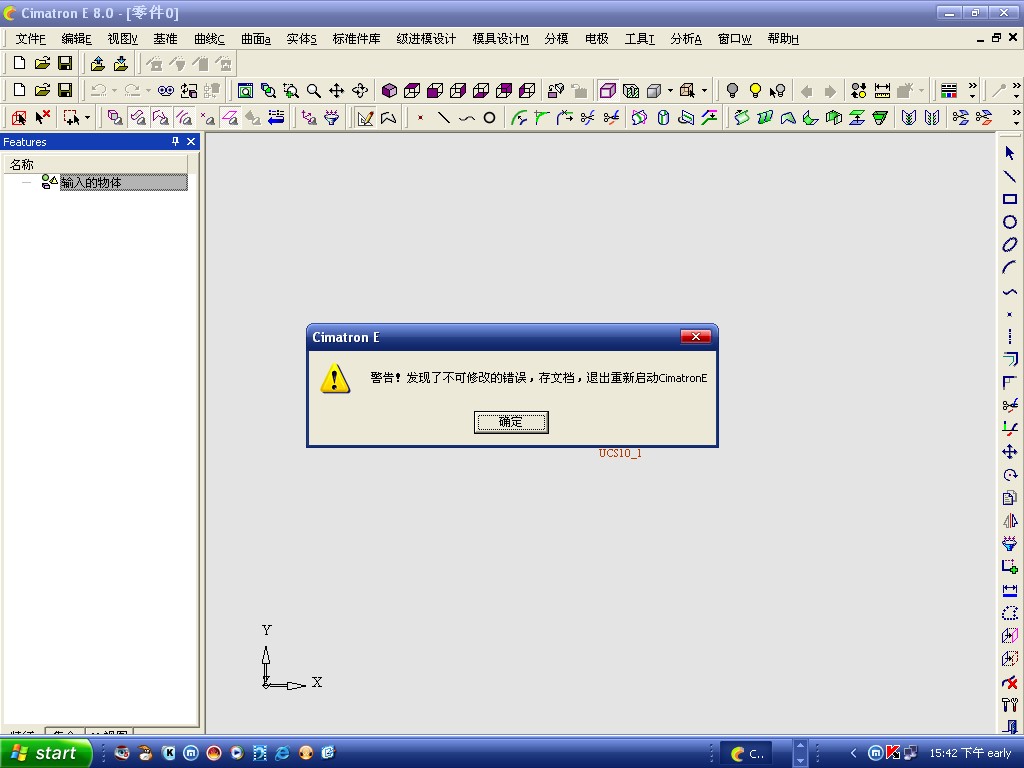Select the arc tool in right toolbar
Image resolution: width=1024 pixels, height=768 pixels.
(x=1010, y=268)
